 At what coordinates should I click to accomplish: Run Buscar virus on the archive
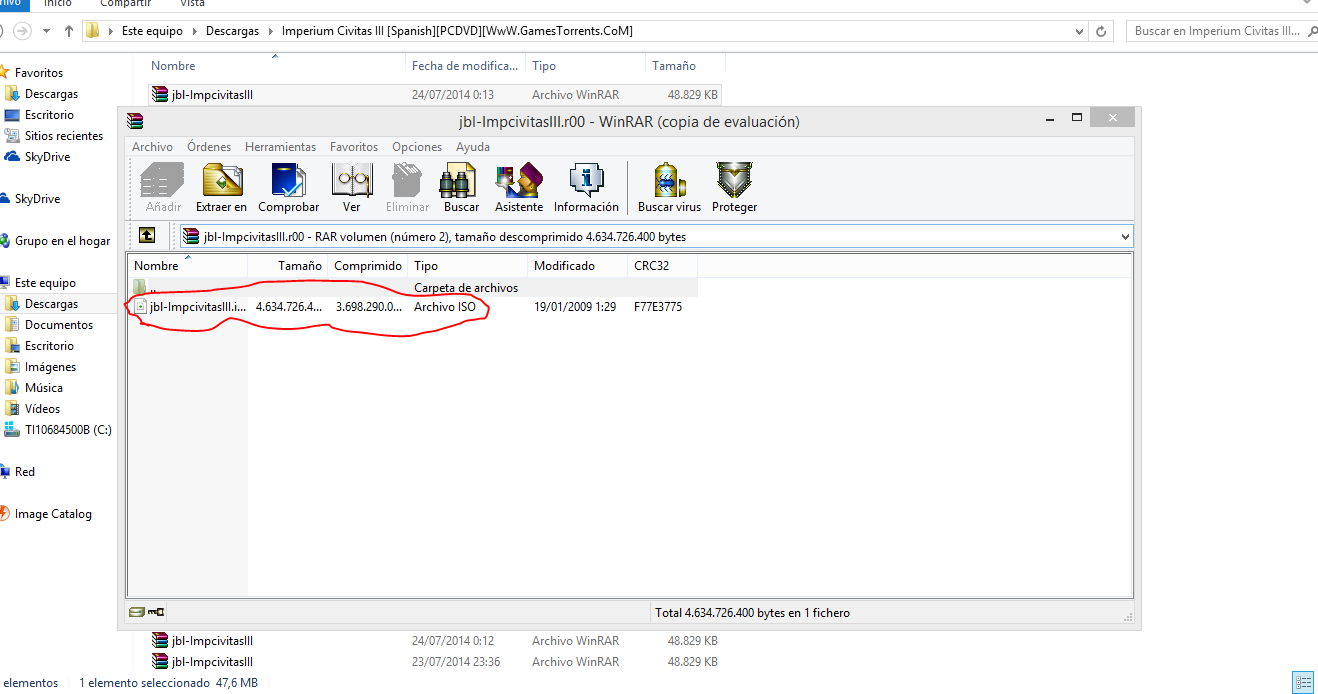[x=668, y=187]
